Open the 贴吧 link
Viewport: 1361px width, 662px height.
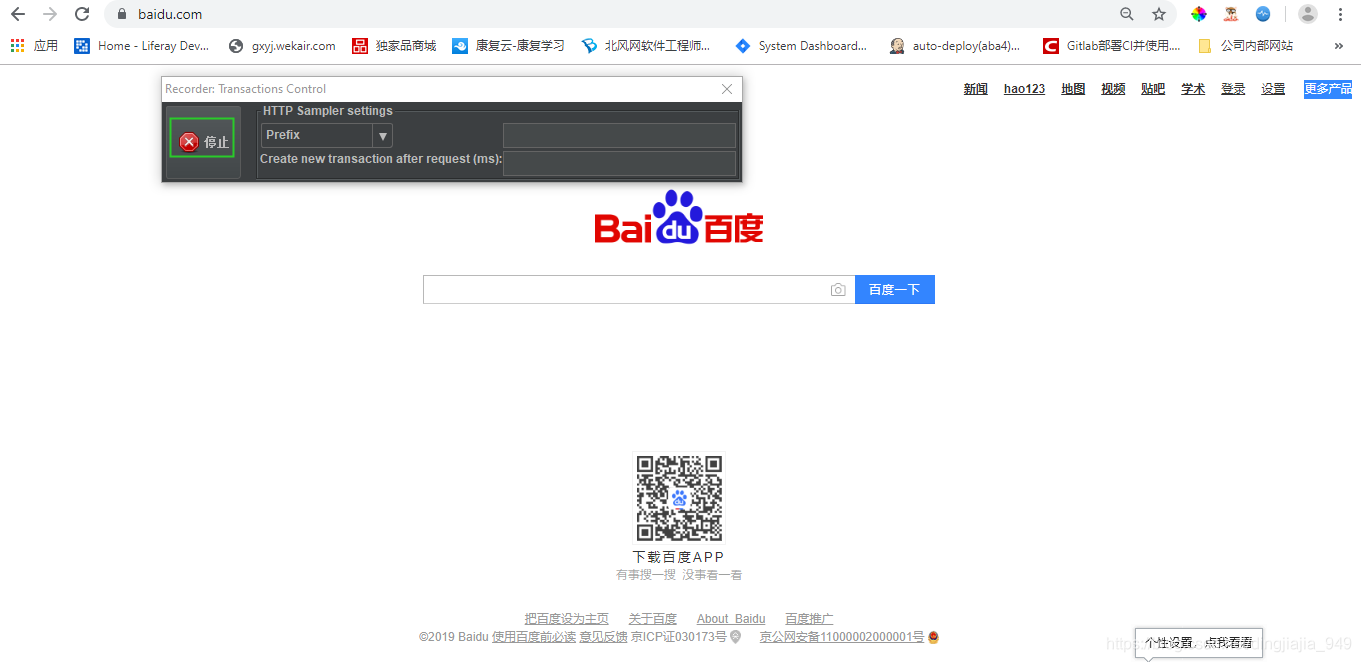1153,89
